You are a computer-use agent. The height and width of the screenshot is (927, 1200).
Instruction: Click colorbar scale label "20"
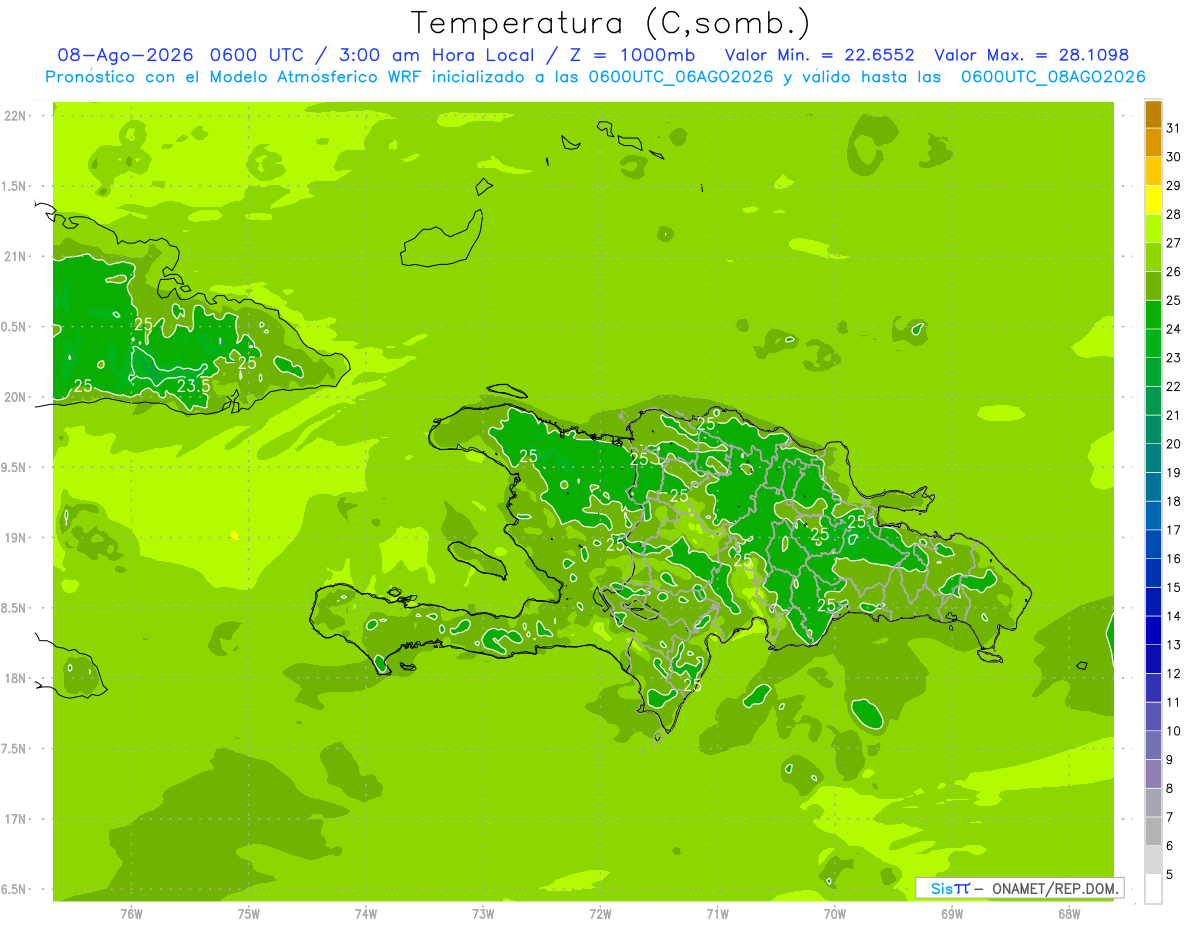1173,444
